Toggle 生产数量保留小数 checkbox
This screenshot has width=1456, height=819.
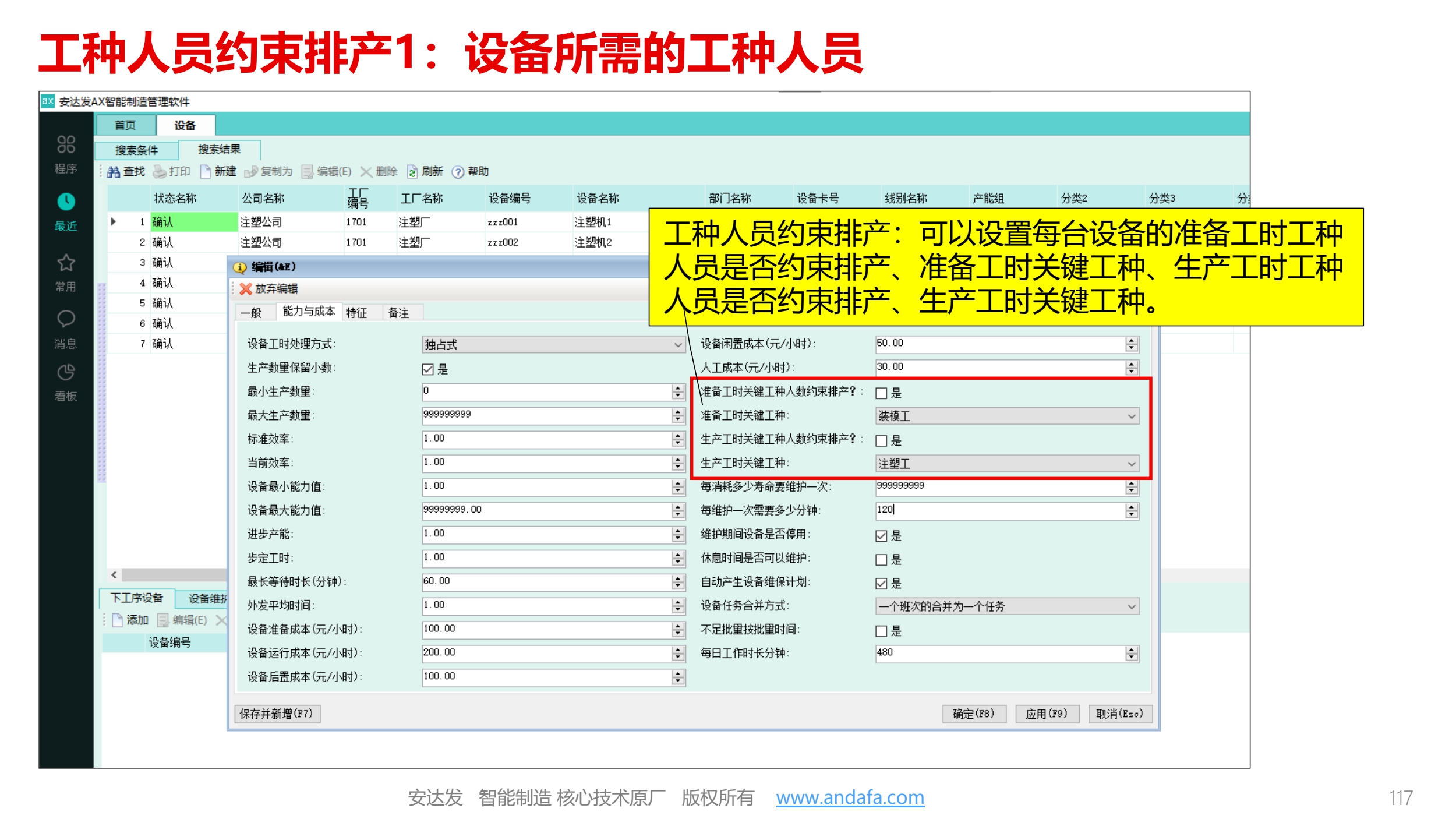[x=428, y=369]
